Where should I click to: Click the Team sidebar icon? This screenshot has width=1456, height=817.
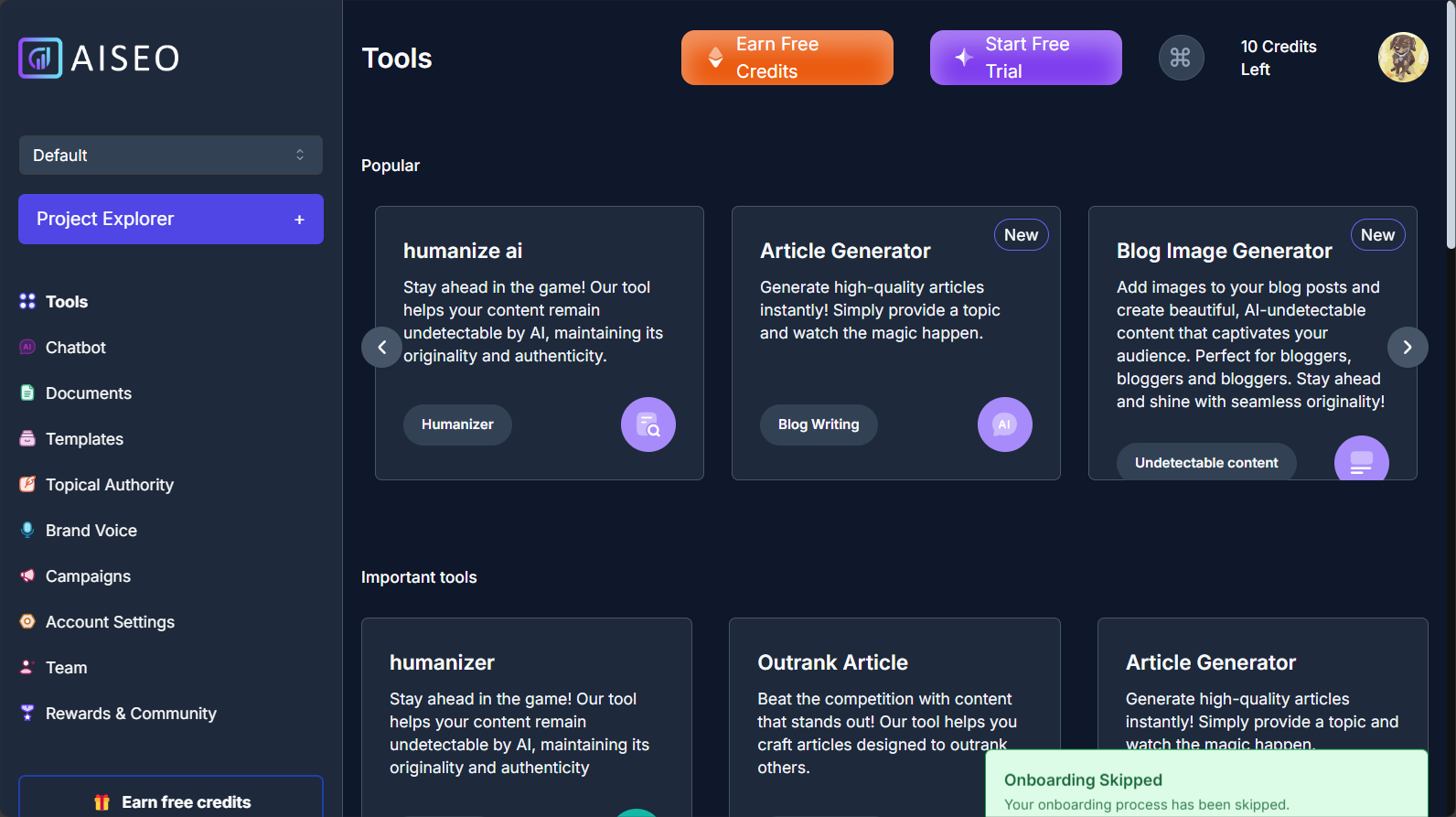27,667
